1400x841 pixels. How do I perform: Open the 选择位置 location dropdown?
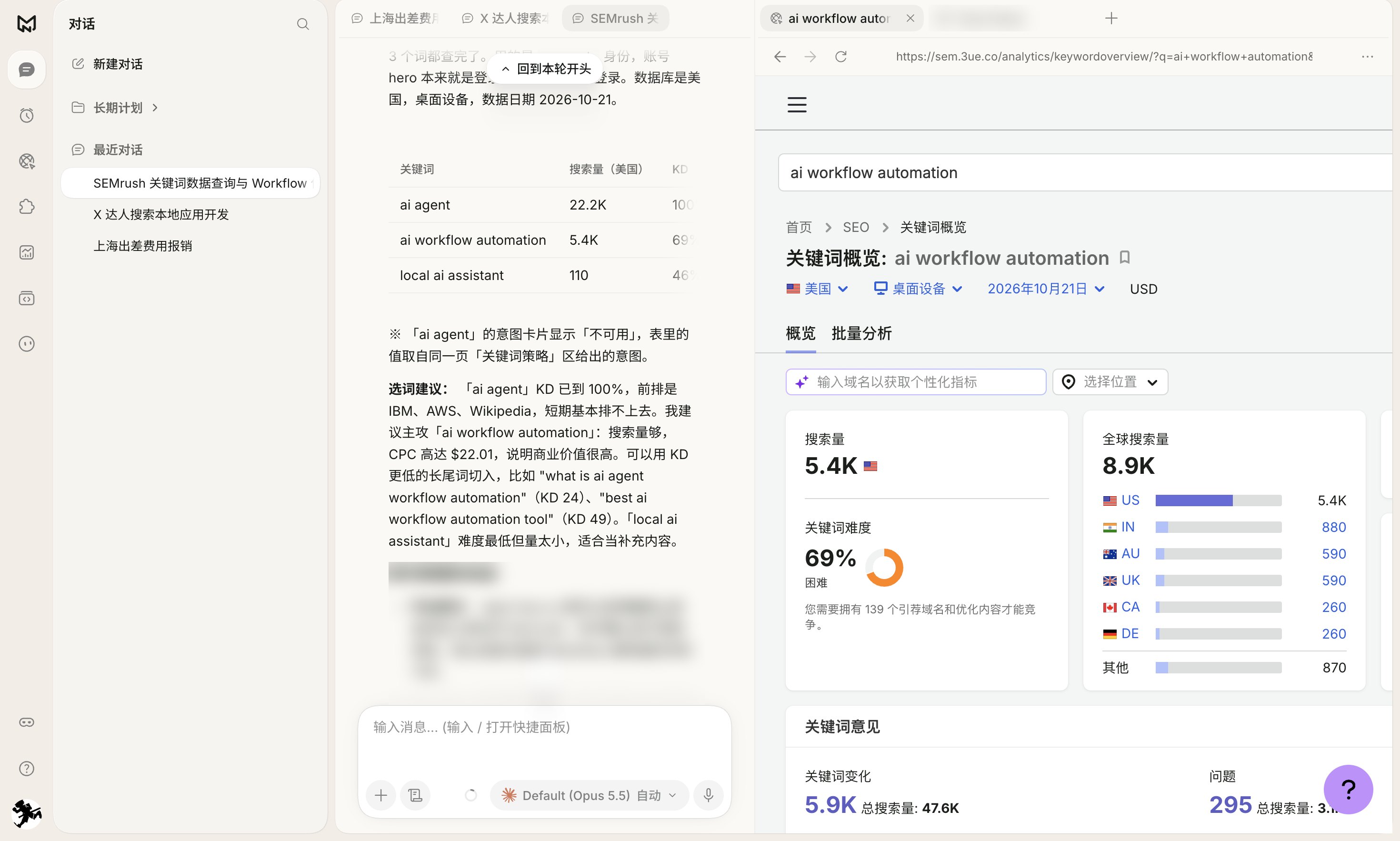pyautogui.click(x=1110, y=382)
